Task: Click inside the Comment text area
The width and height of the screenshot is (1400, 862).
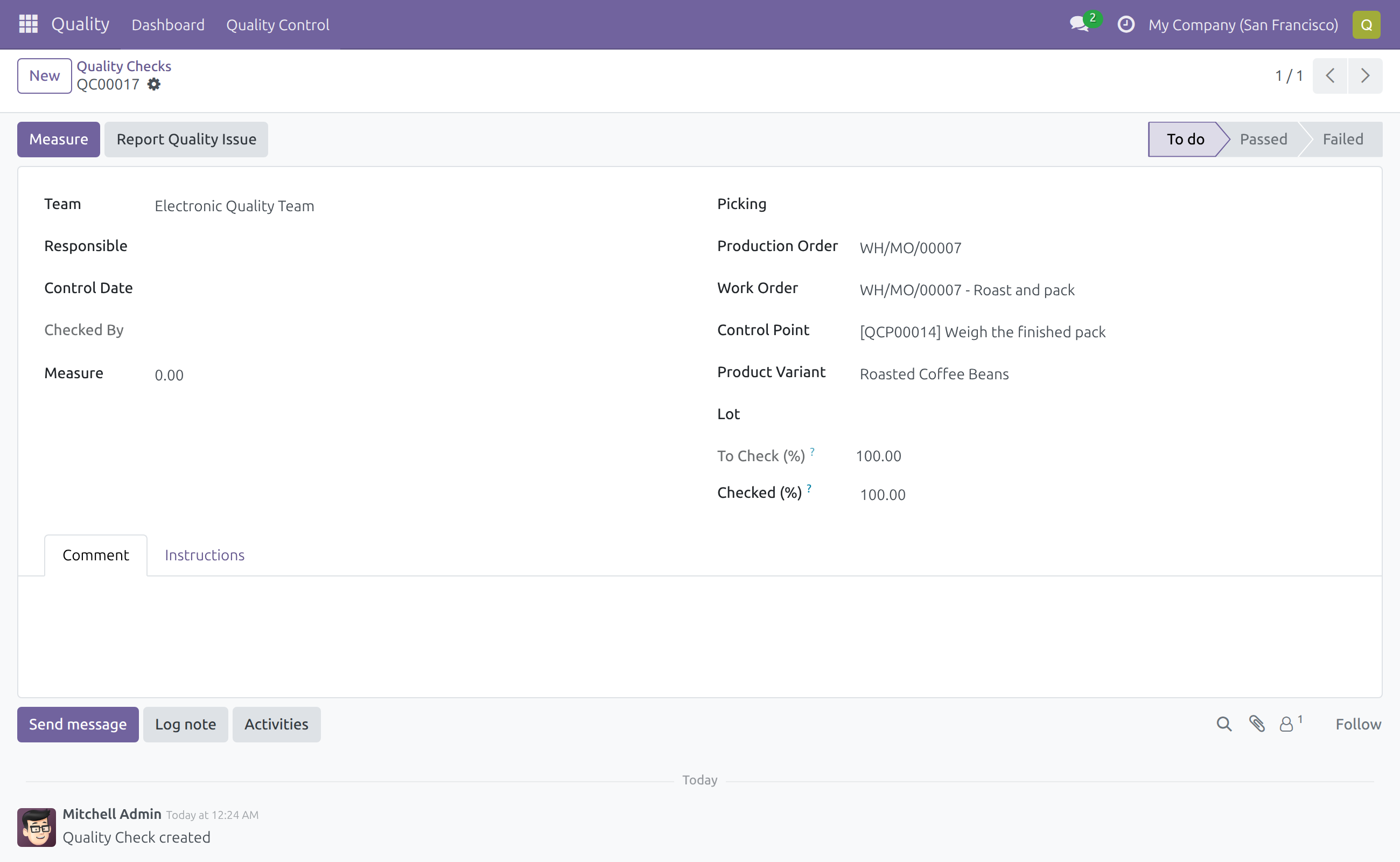Action: coord(699,636)
